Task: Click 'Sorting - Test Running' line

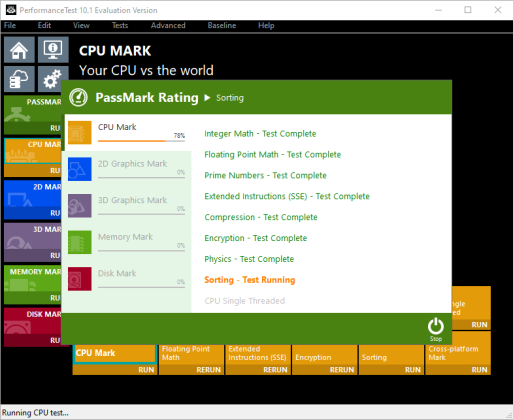Action: [250, 280]
